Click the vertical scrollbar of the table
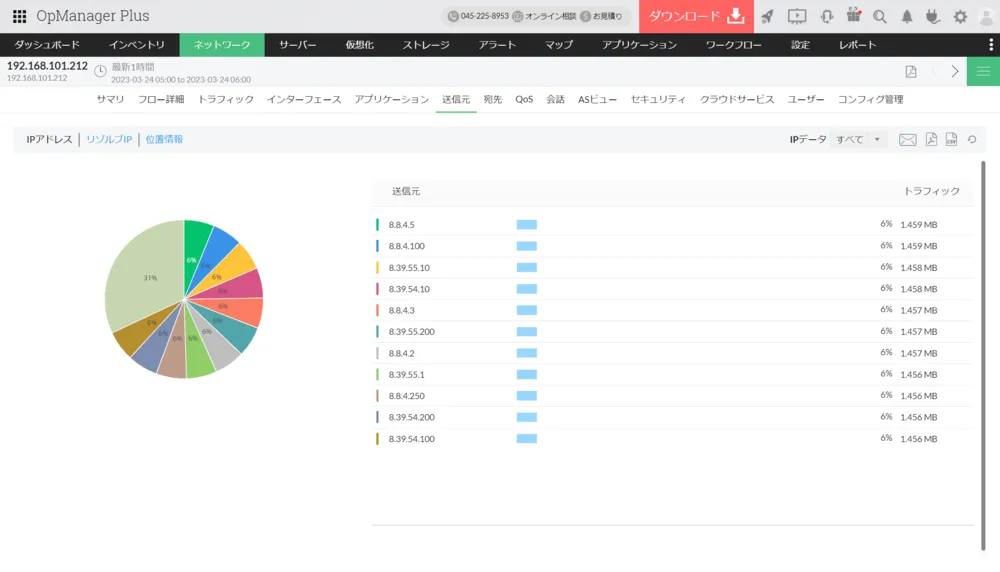Viewport: 1000px width, 572px height. tap(983, 355)
